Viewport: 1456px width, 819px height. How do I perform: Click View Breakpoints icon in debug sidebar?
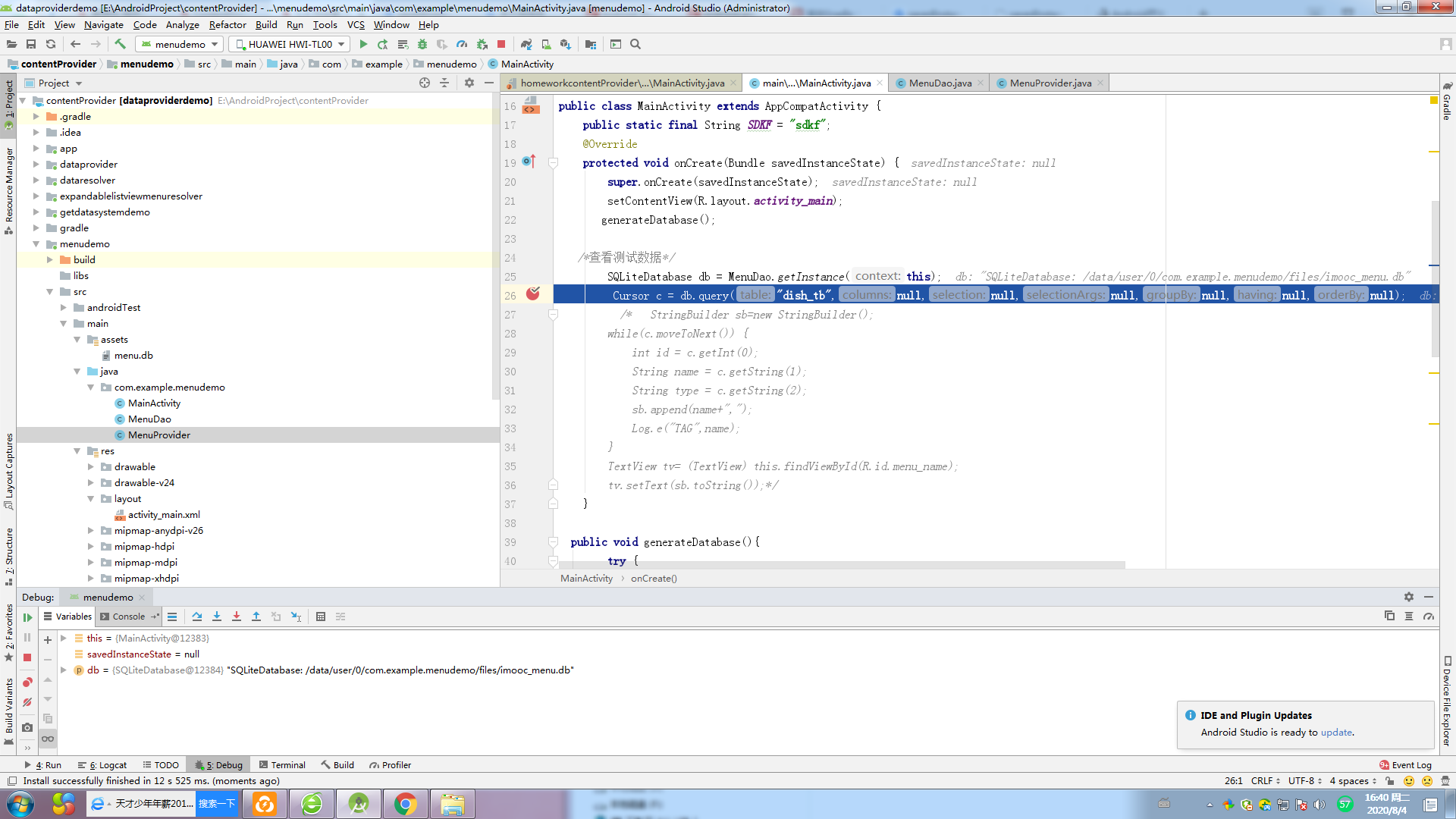click(x=27, y=682)
